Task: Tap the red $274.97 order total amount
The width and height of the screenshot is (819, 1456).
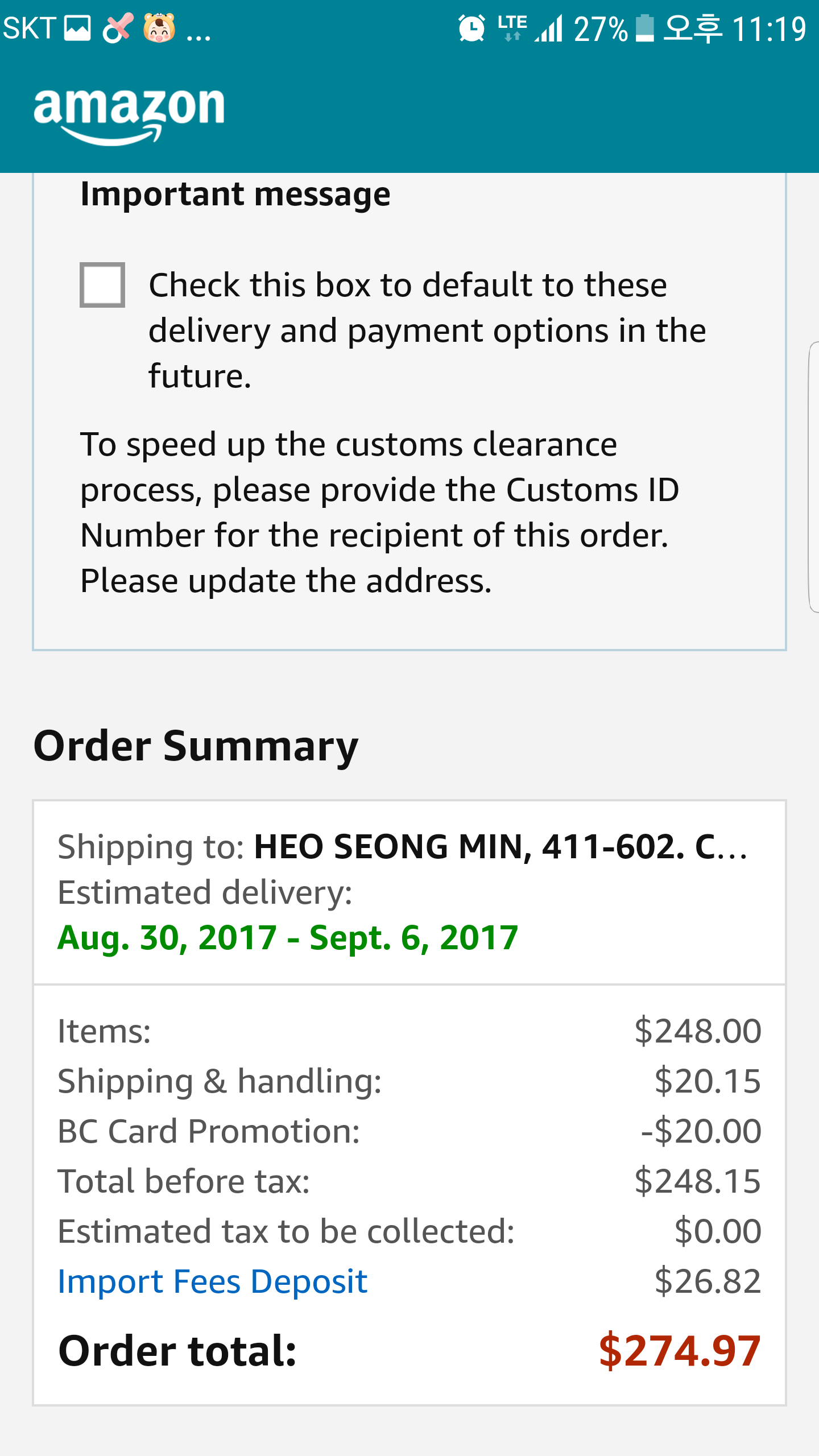Action: tap(680, 1351)
